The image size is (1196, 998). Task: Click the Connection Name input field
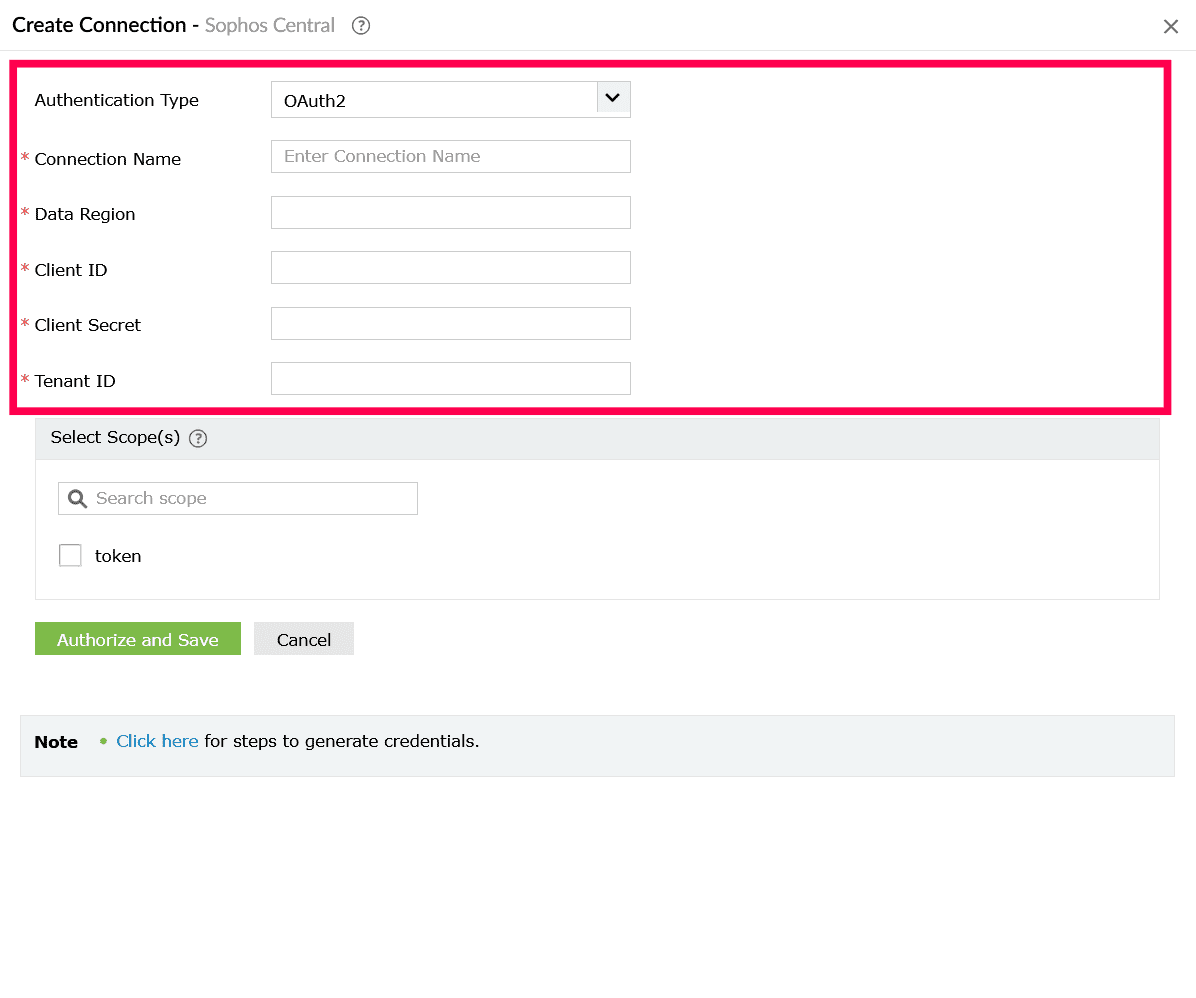[x=451, y=156]
